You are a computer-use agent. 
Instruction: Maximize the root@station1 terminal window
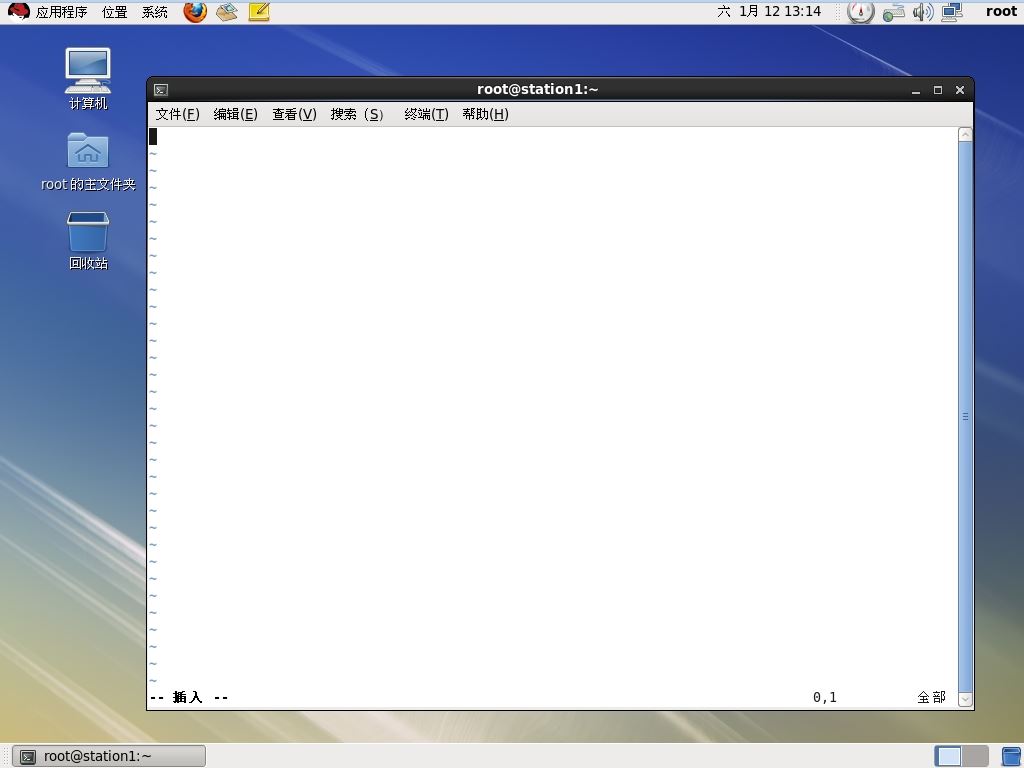(938, 90)
